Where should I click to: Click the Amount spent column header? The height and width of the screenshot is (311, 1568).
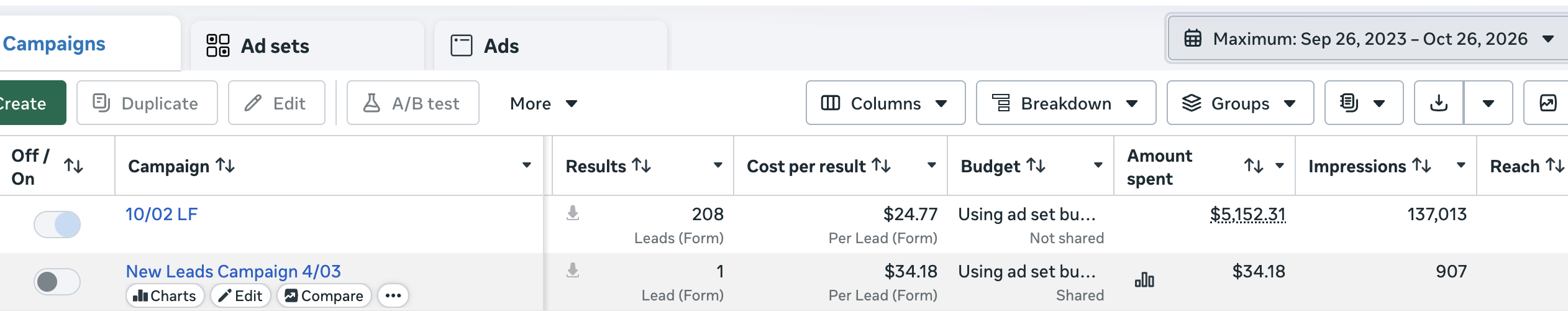[1159, 167]
